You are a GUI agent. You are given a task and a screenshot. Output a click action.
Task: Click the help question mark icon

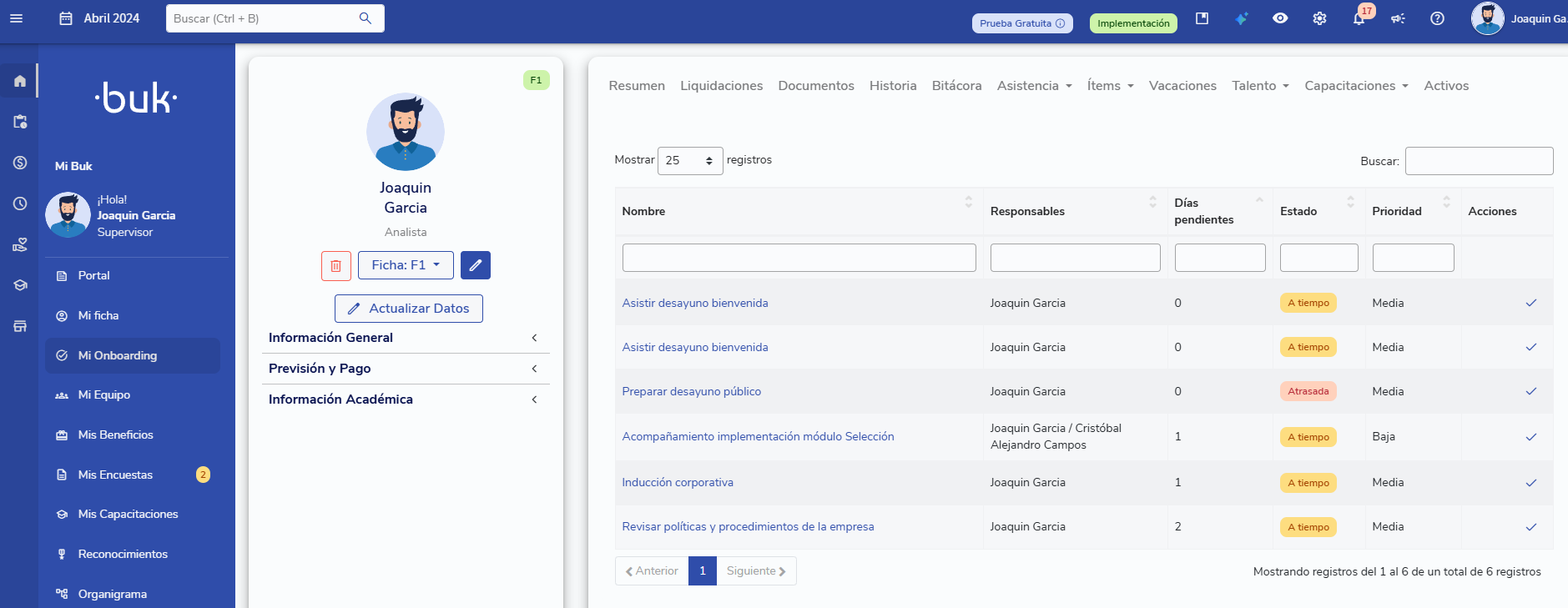[1437, 18]
